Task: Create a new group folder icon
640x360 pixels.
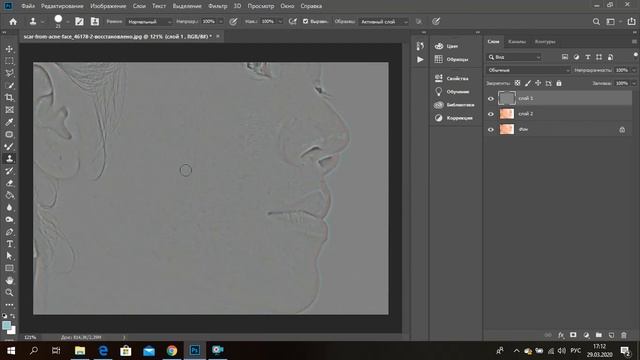Action: [599, 335]
